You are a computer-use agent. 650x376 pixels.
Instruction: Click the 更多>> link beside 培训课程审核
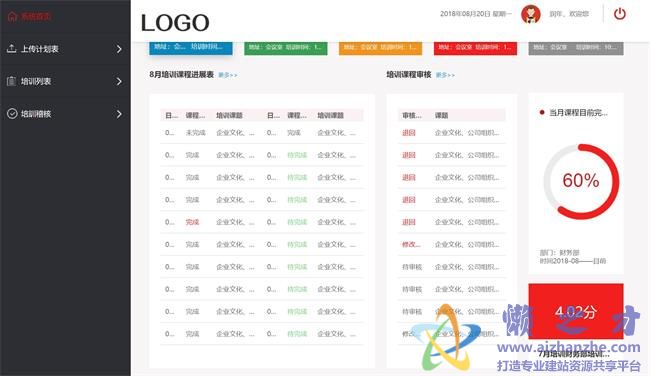(445, 75)
